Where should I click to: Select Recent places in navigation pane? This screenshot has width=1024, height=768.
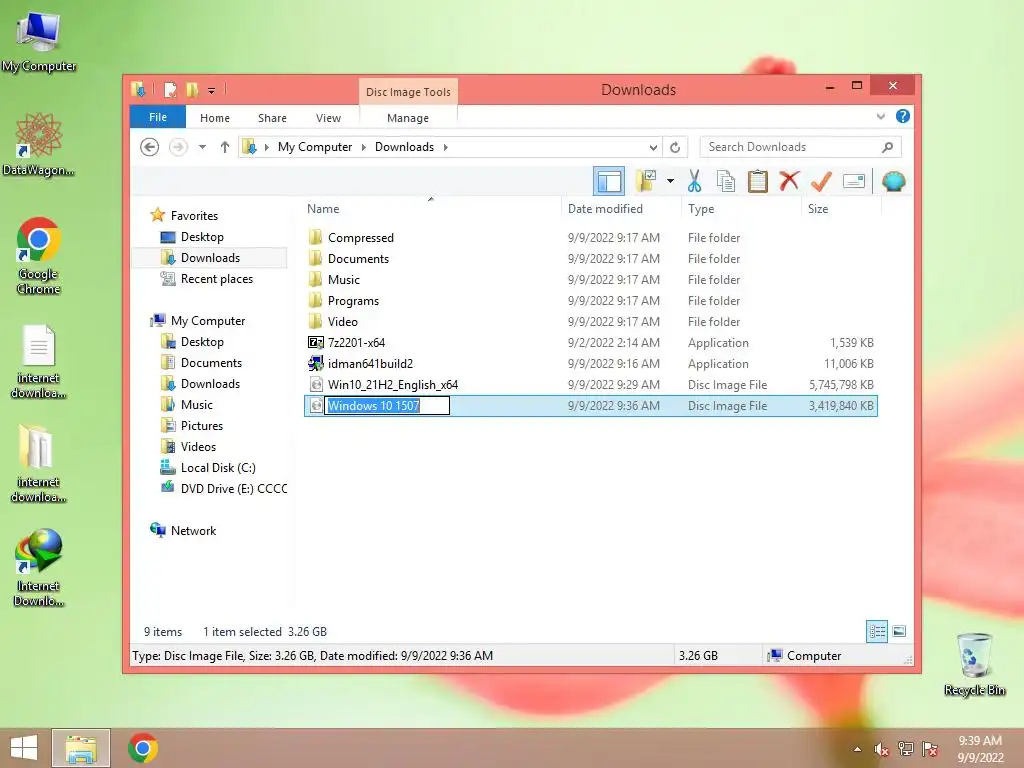point(216,279)
